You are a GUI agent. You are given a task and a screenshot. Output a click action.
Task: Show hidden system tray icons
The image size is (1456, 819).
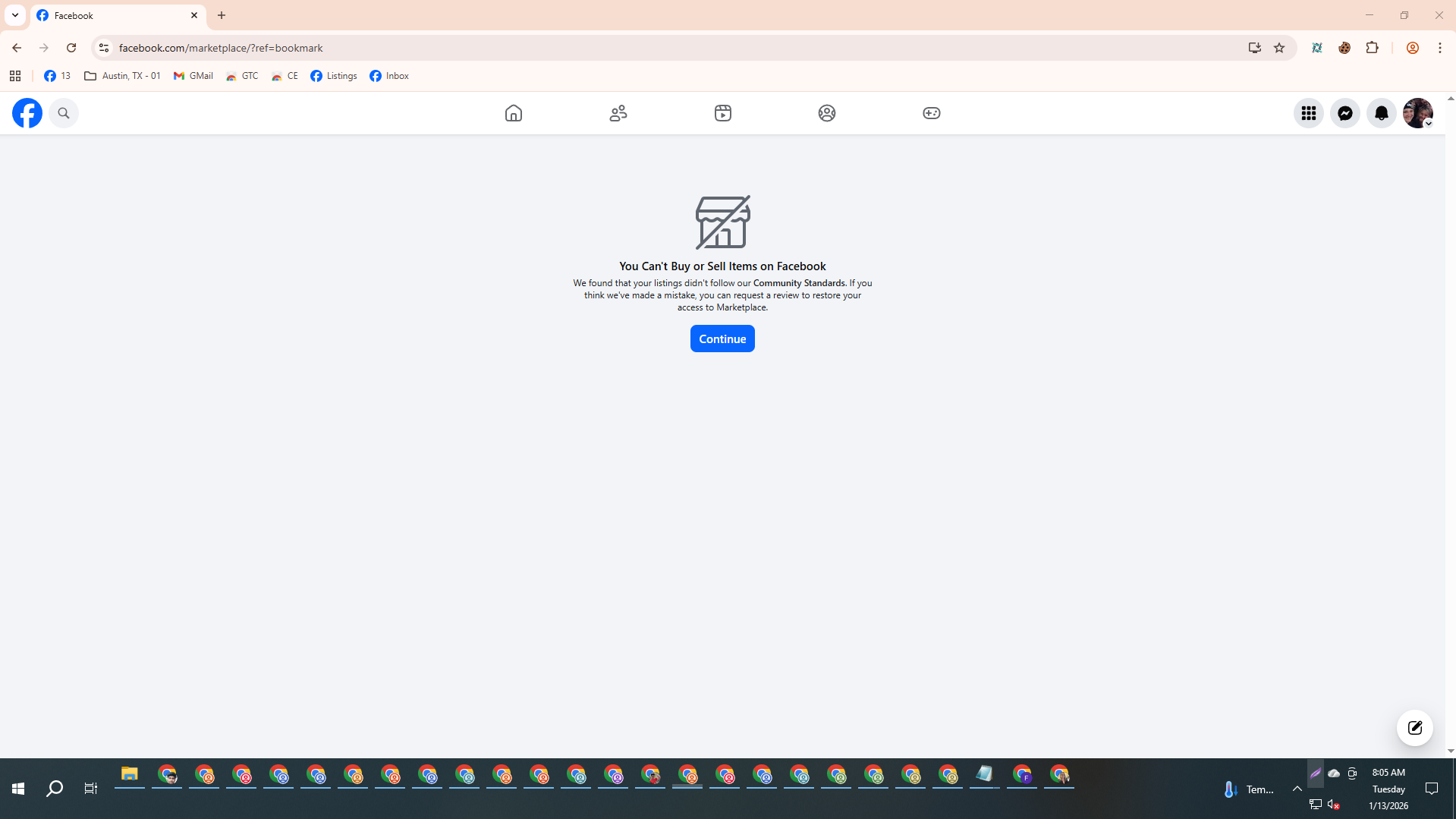[1297, 789]
